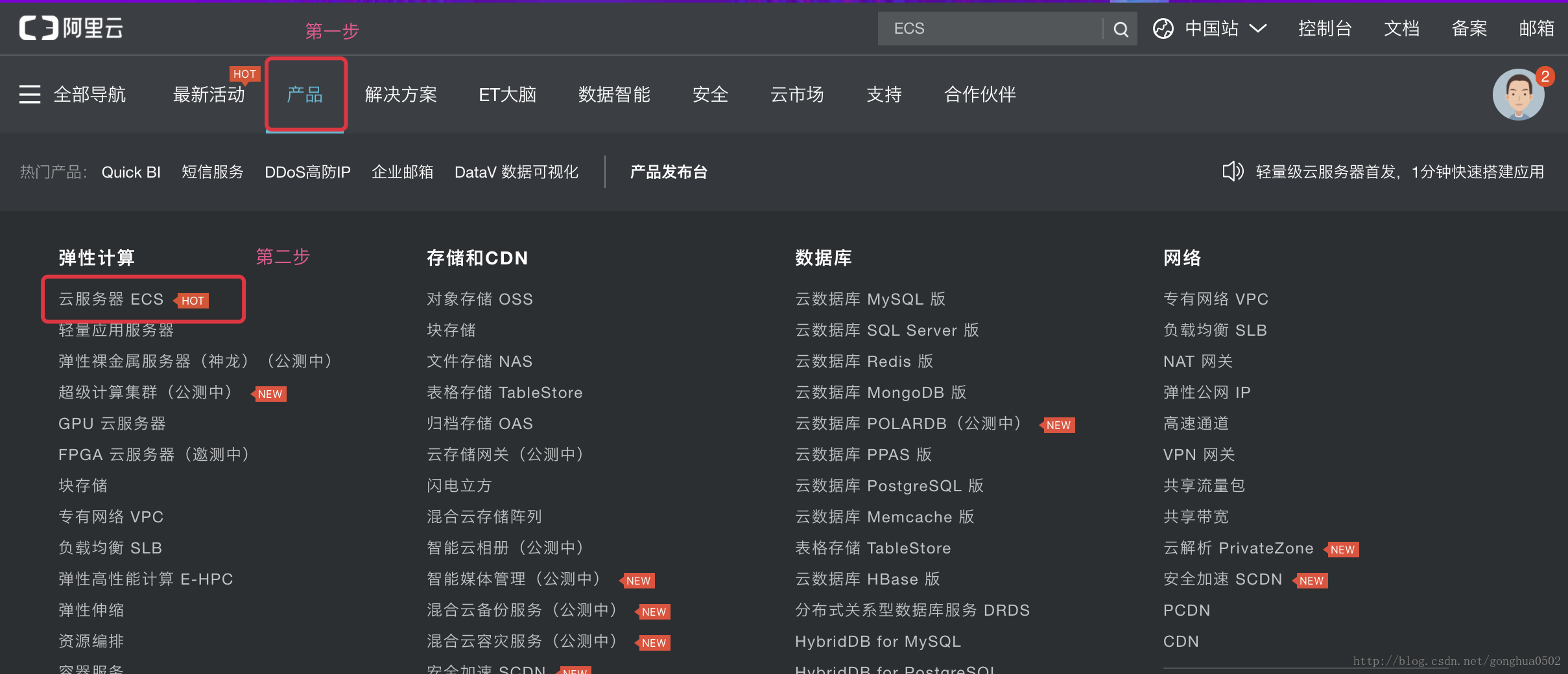Open 云解析 PrivateZone product
The width and height of the screenshot is (1568, 674).
click(1239, 548)
